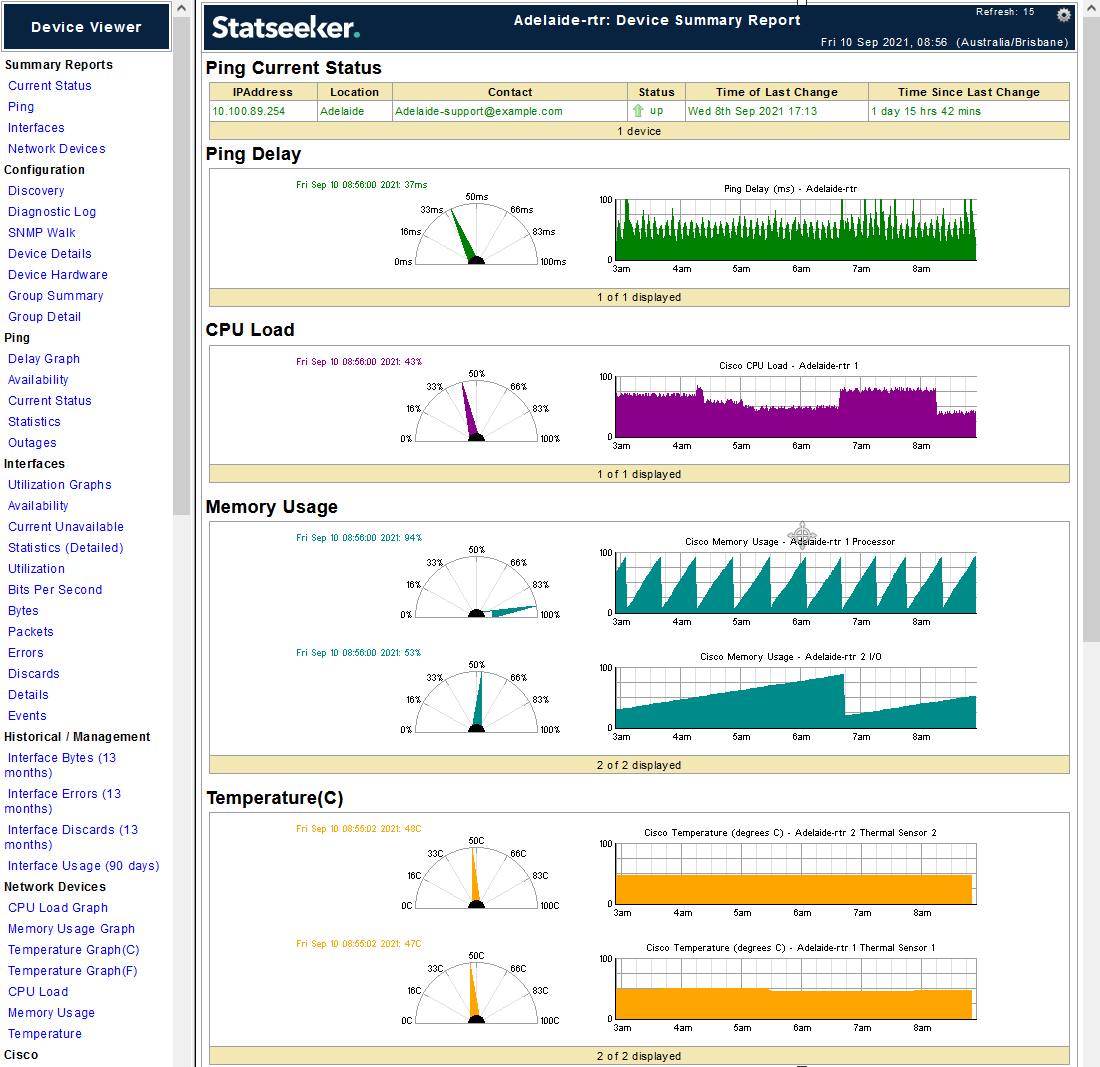The image size is (1100, 1067).
Task: Open Availability under the Interfaces section
Action: (x=39, y=506)
